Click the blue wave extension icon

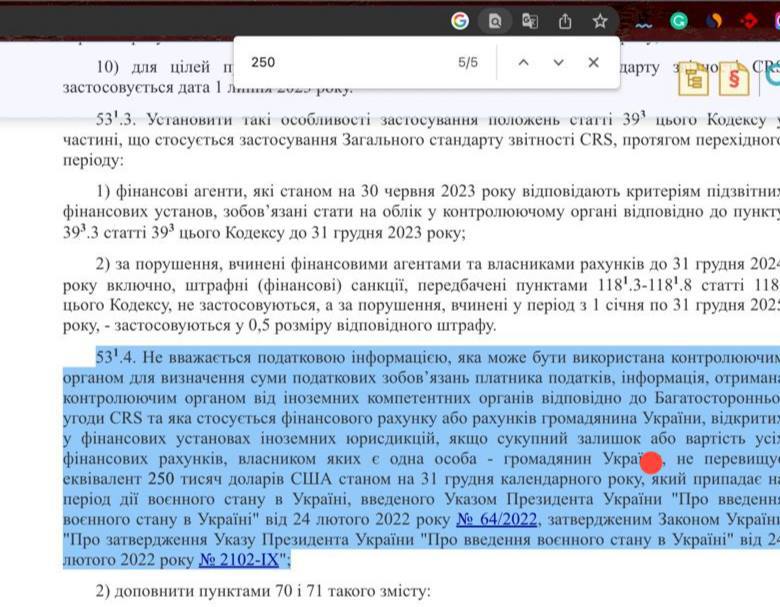644,21
